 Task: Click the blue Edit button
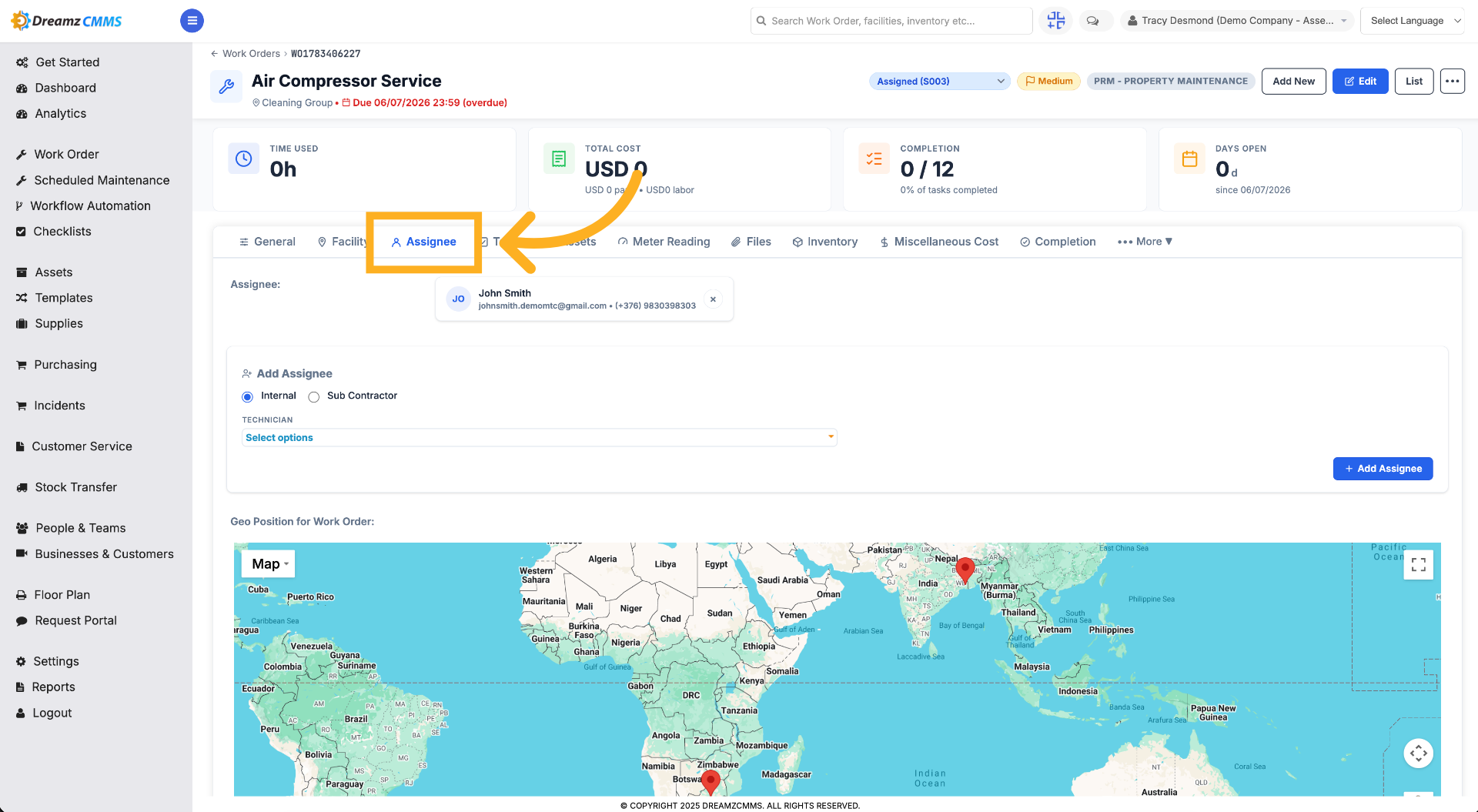pos(1360,81)
